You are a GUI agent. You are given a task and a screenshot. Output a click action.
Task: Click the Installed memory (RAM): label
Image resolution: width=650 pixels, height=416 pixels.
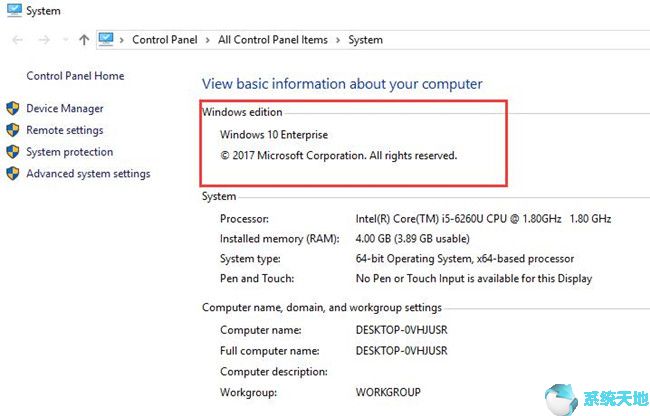tap(279, 239)
